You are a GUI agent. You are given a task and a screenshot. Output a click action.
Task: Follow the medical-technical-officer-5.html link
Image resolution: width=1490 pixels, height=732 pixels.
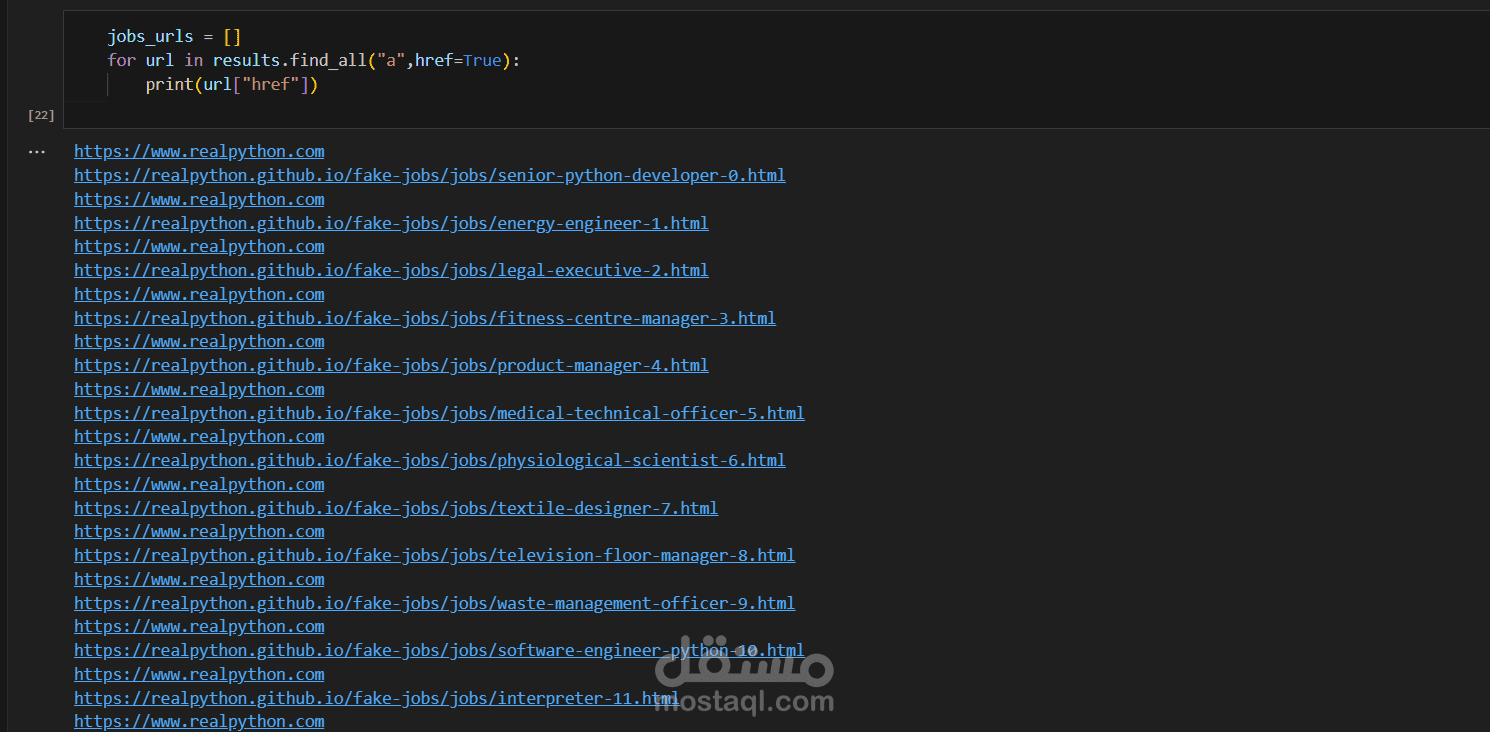(x=439, y=413)
